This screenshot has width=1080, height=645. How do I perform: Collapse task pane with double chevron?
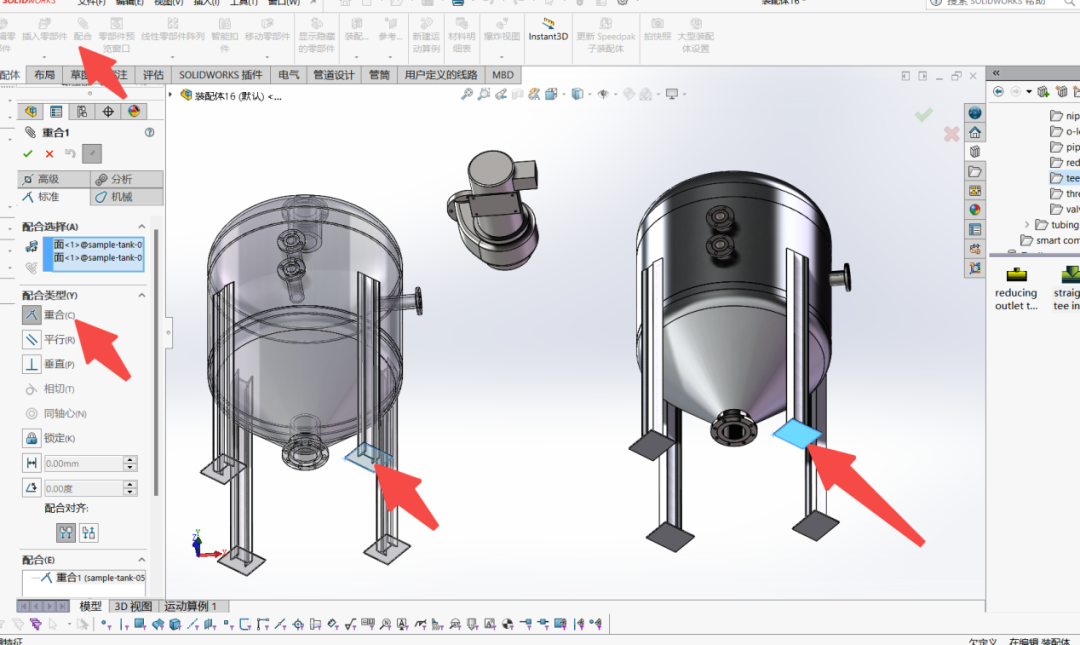(996, 72)
